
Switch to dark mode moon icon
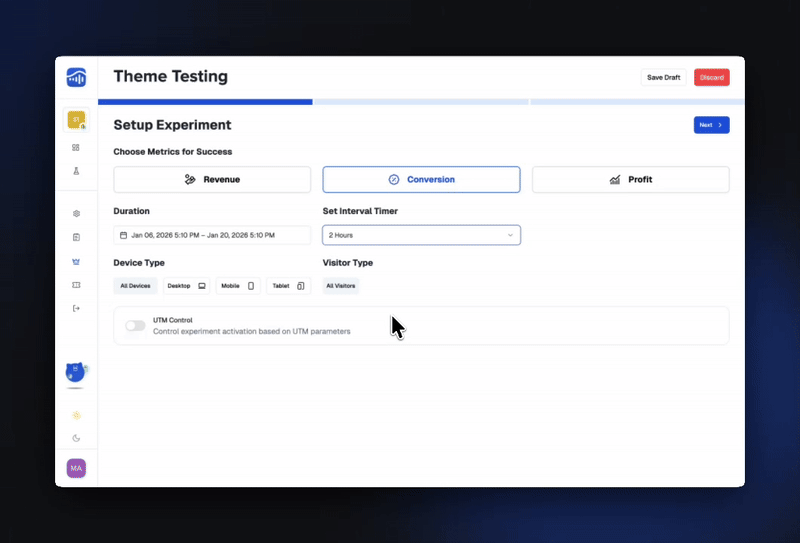pyautogui.click(x=76, y=438)
